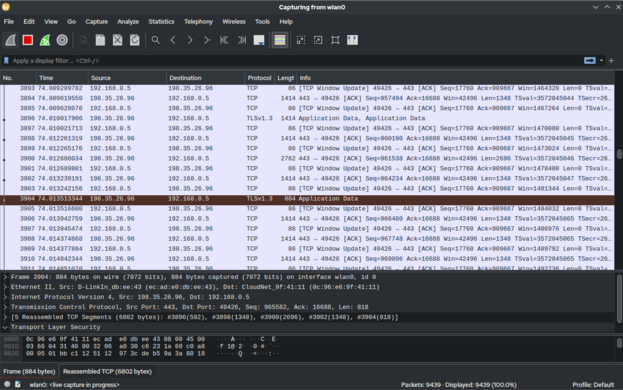
Task: Open the Analyze menu
Action: [x=128, y=21]
